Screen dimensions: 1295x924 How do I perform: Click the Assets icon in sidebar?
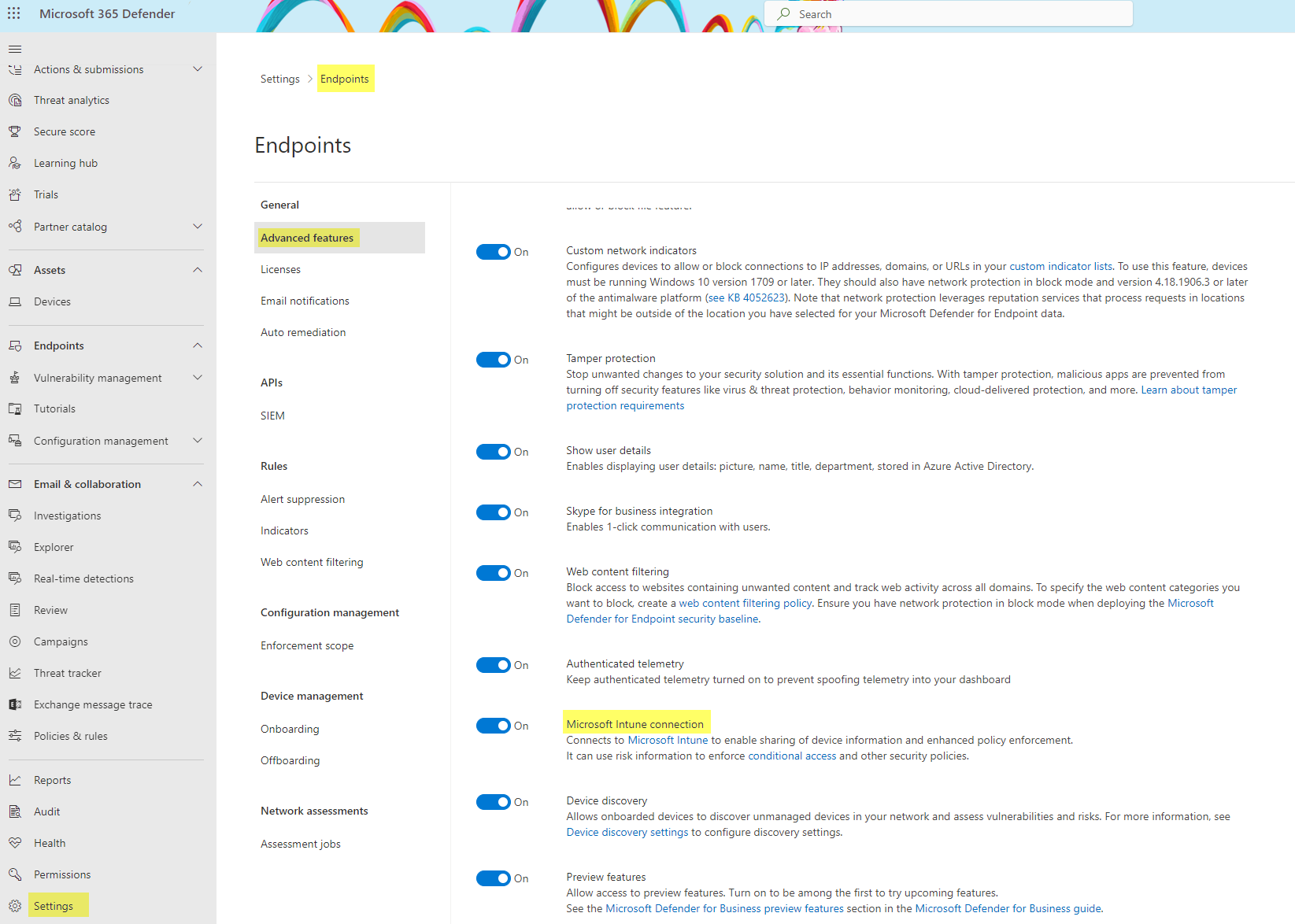tap(15, 270)
